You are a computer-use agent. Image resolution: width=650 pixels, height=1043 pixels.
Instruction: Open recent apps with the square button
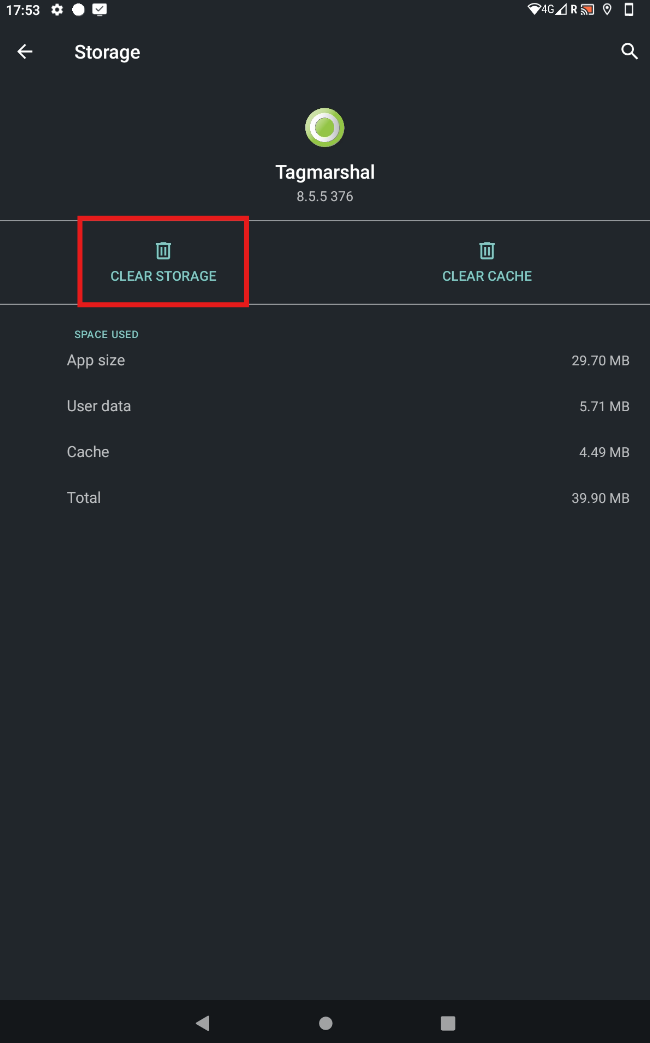point(448,1023)
